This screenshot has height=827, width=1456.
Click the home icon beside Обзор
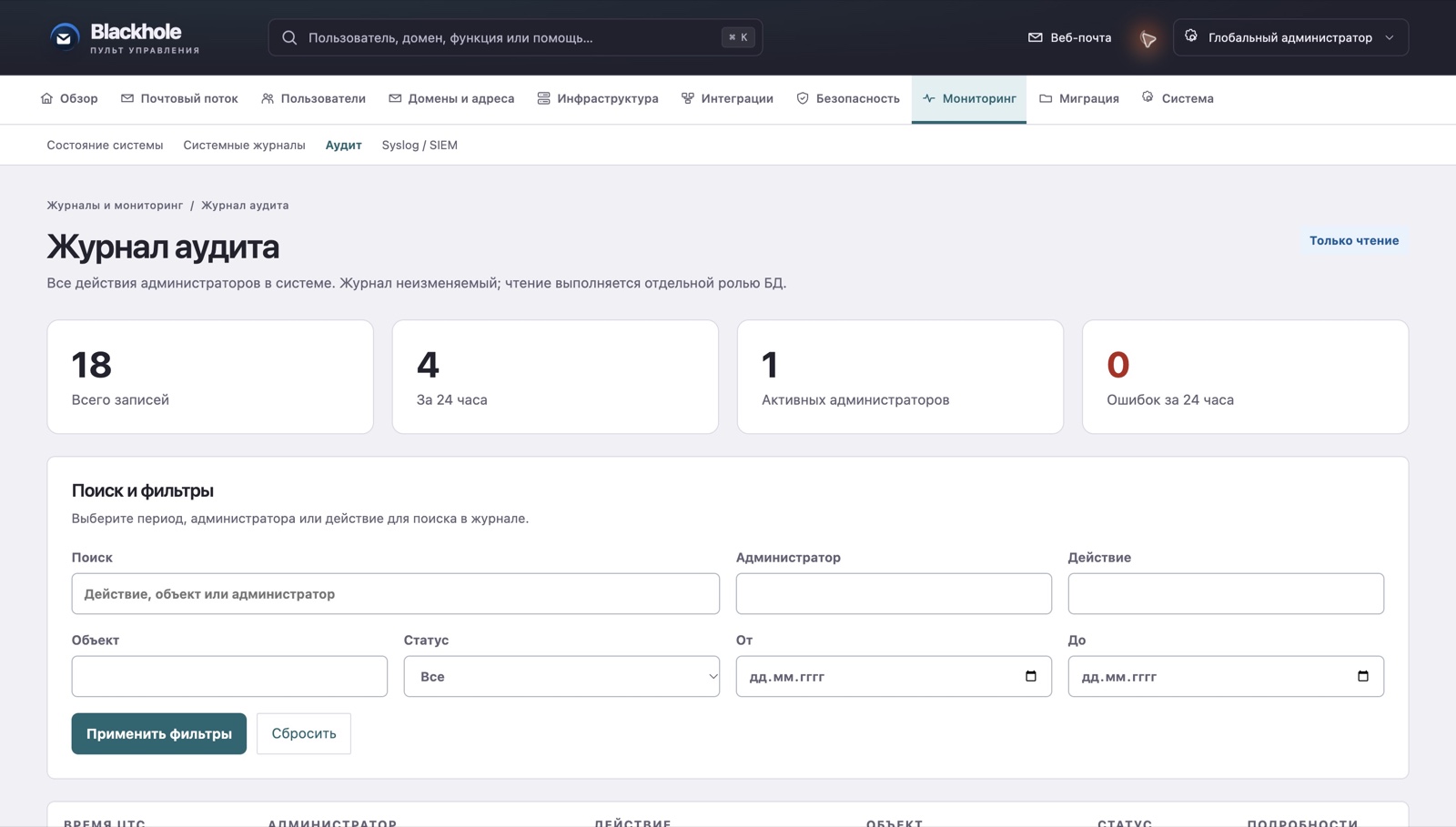coord(46,98)
